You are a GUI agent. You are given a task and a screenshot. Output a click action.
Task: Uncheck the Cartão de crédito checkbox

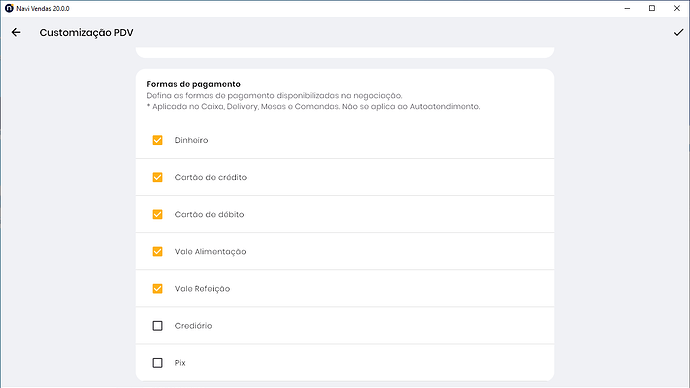(x=158, y=177)
